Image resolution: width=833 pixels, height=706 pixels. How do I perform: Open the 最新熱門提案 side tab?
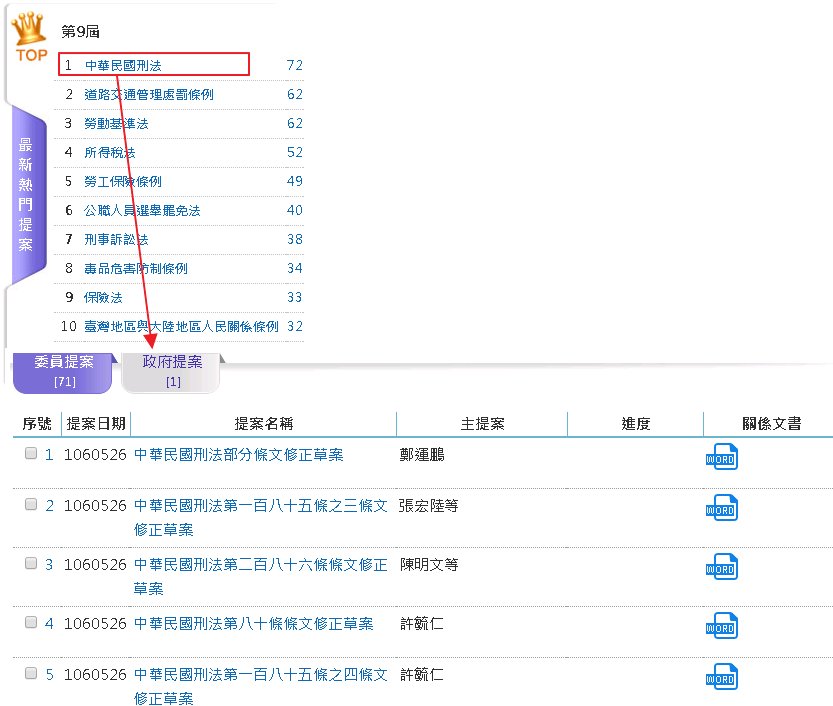[x=26, y=194]
